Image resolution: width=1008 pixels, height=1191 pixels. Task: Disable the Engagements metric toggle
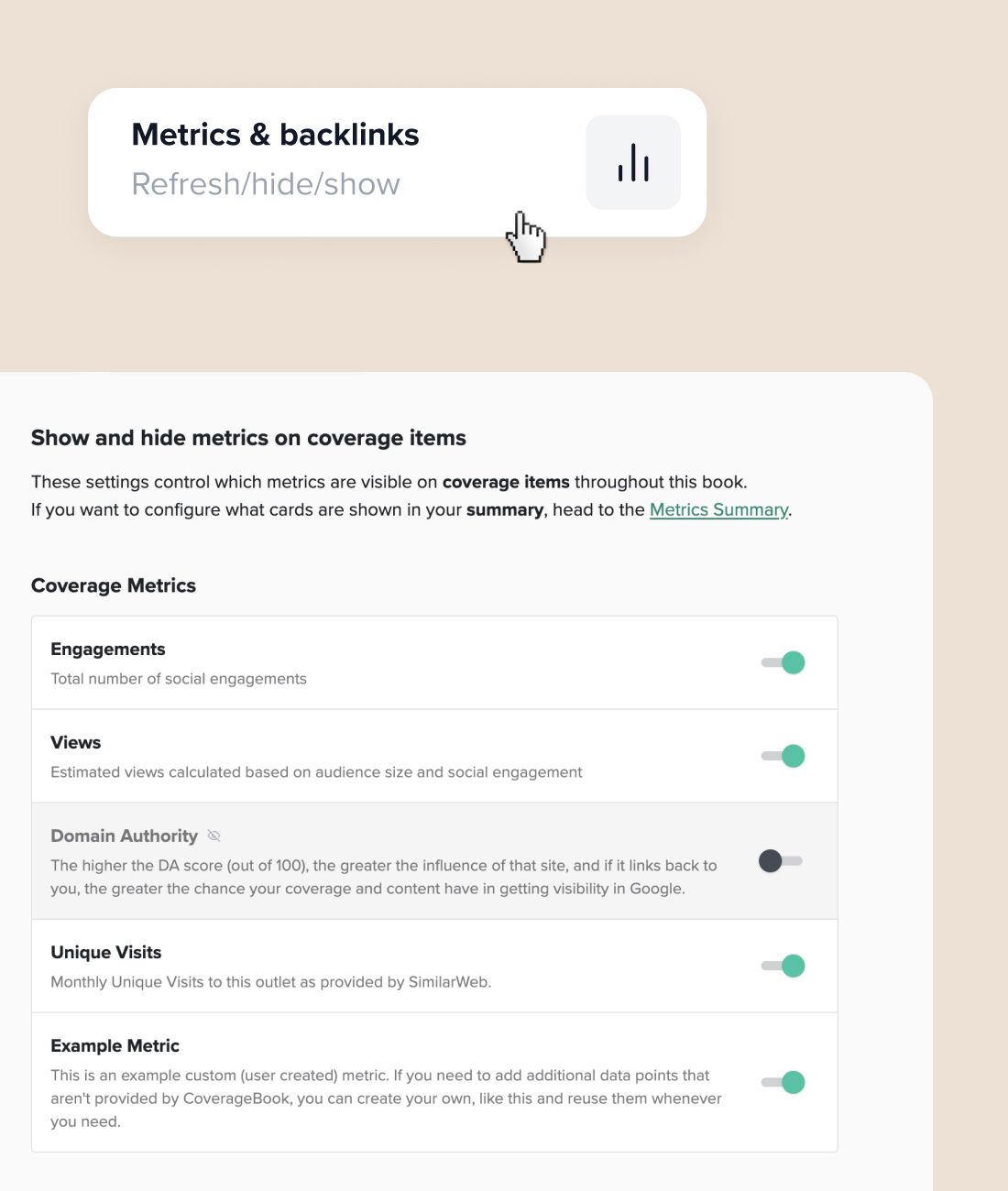click(783, 662)
